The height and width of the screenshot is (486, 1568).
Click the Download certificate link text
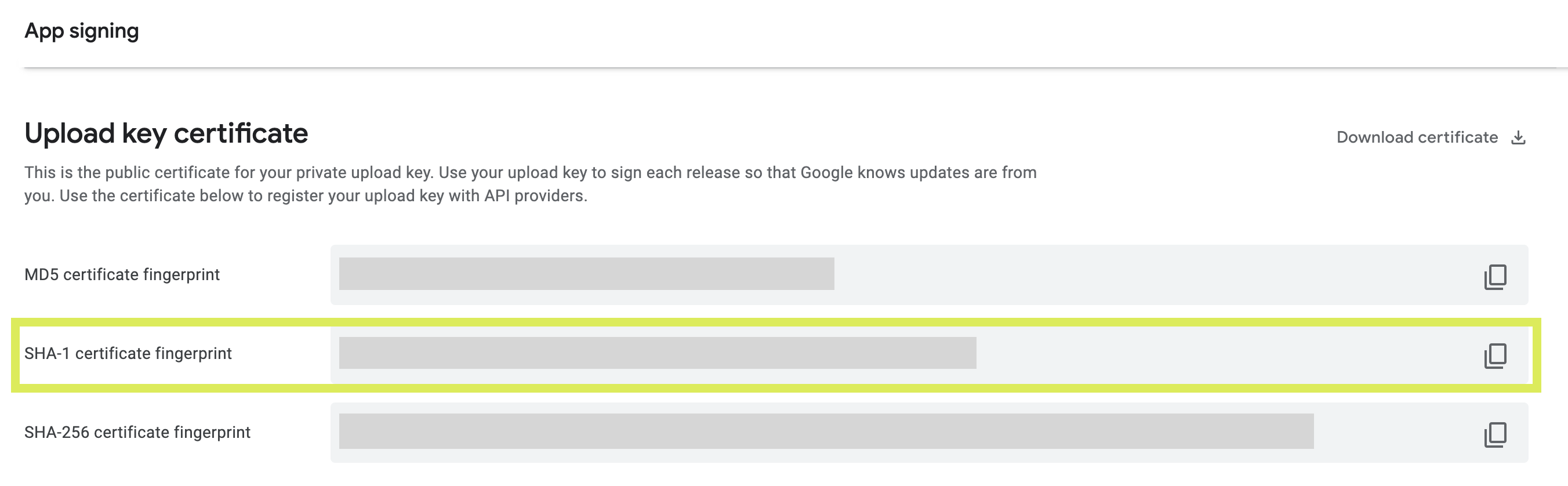[x=1417, y=137]
